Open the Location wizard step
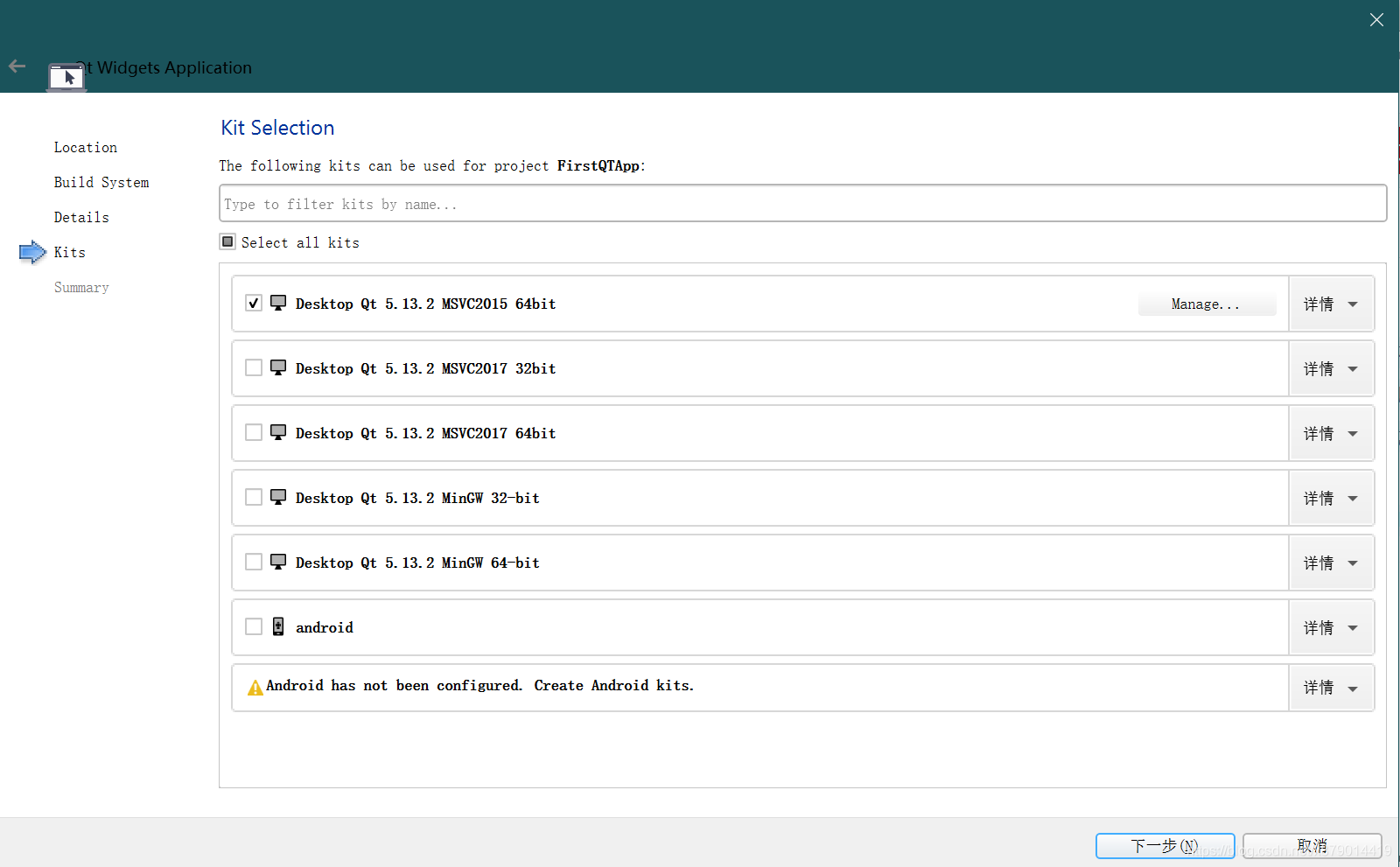Image resolution: width=1400 pixels, height=867 pixels. click(x=85, y=147)
